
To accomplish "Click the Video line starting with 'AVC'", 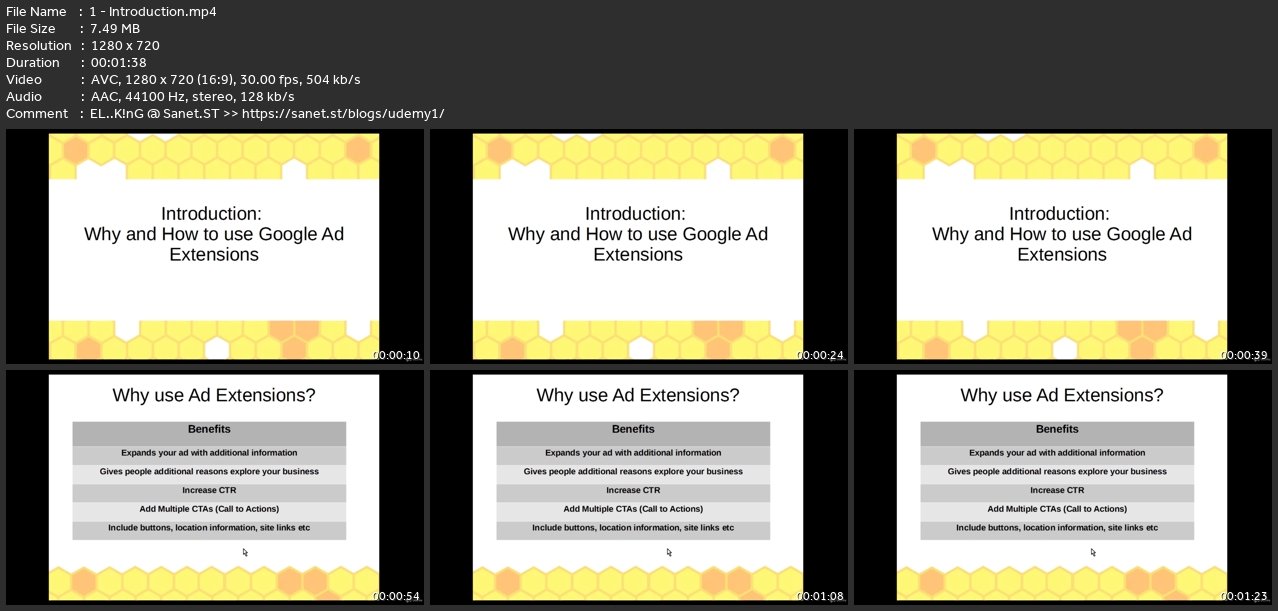I will 225,79.
